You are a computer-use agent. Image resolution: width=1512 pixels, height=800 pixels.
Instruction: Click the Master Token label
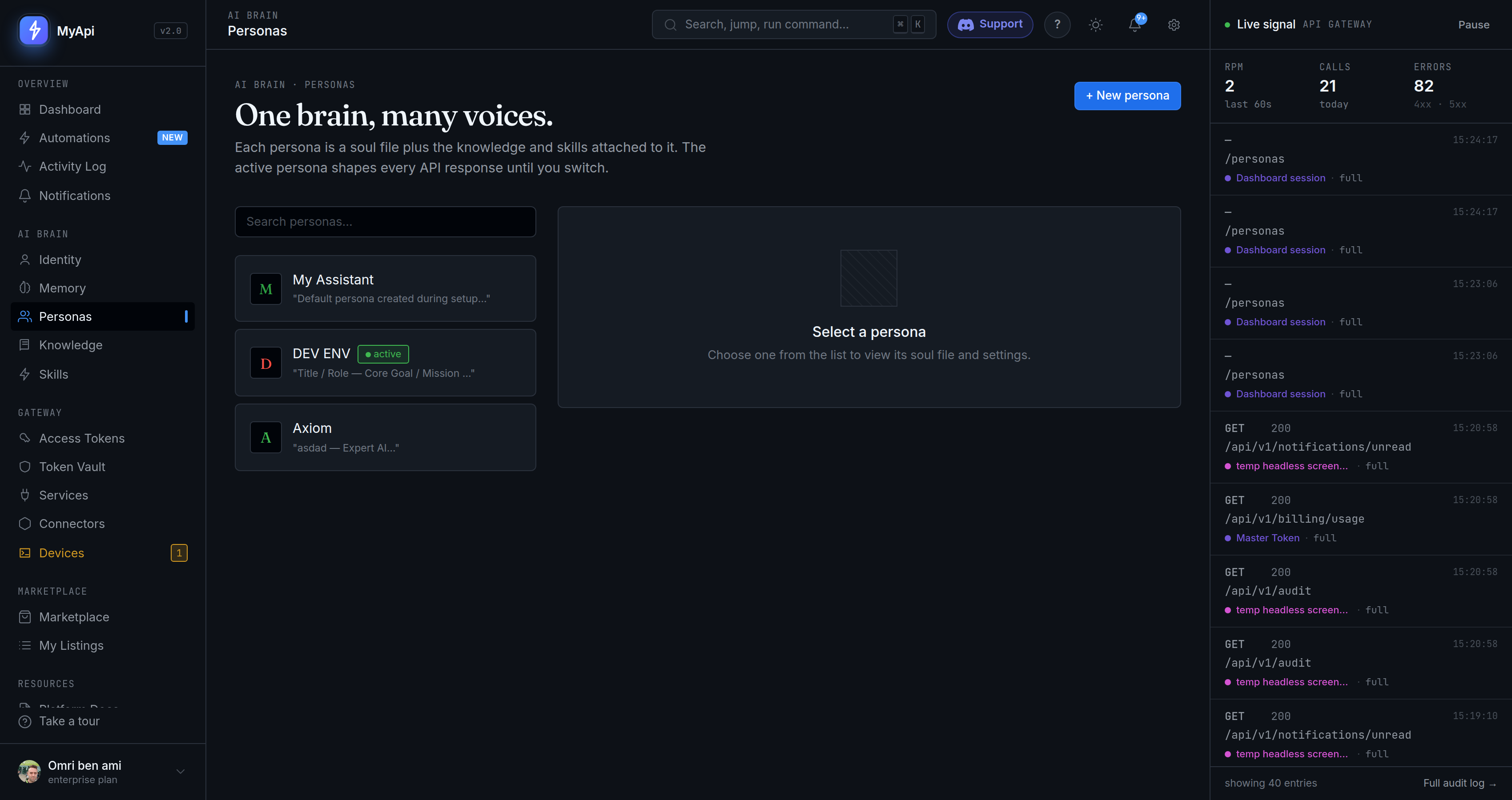coord(1267,538)
